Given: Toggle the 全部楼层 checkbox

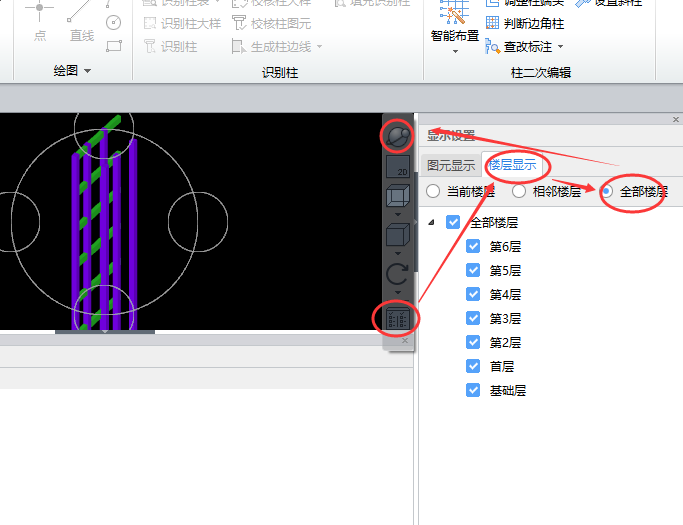Looking at the screenshot, I should click(453, 222).
